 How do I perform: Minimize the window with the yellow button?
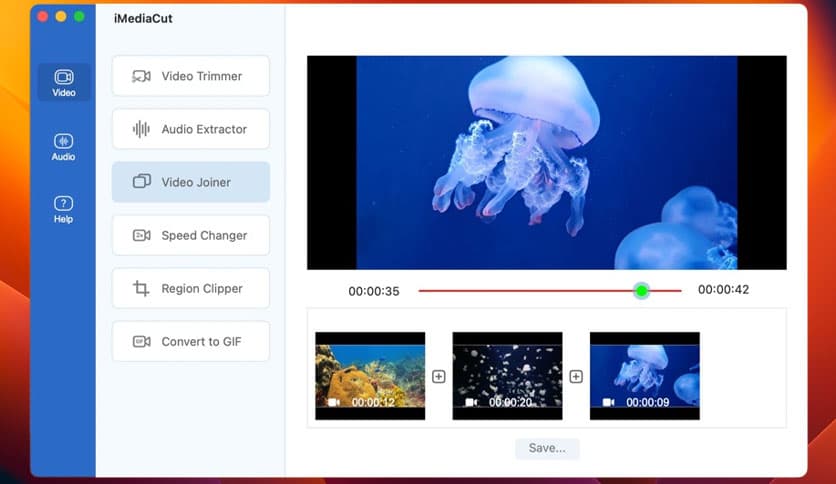61,17
